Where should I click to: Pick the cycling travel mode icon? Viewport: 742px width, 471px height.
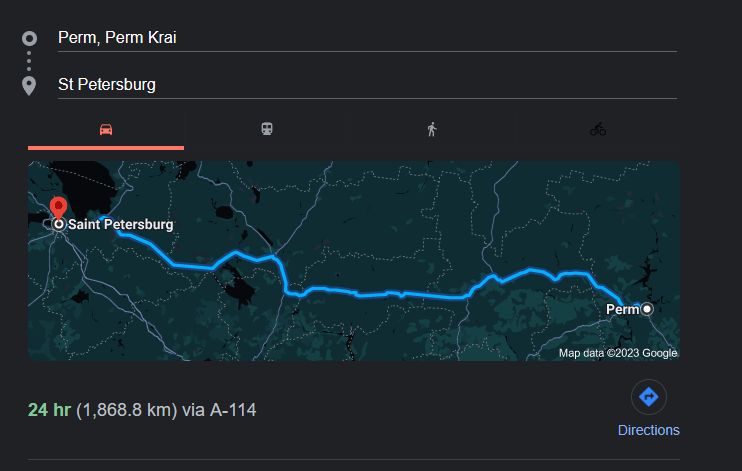coord(598,130)
